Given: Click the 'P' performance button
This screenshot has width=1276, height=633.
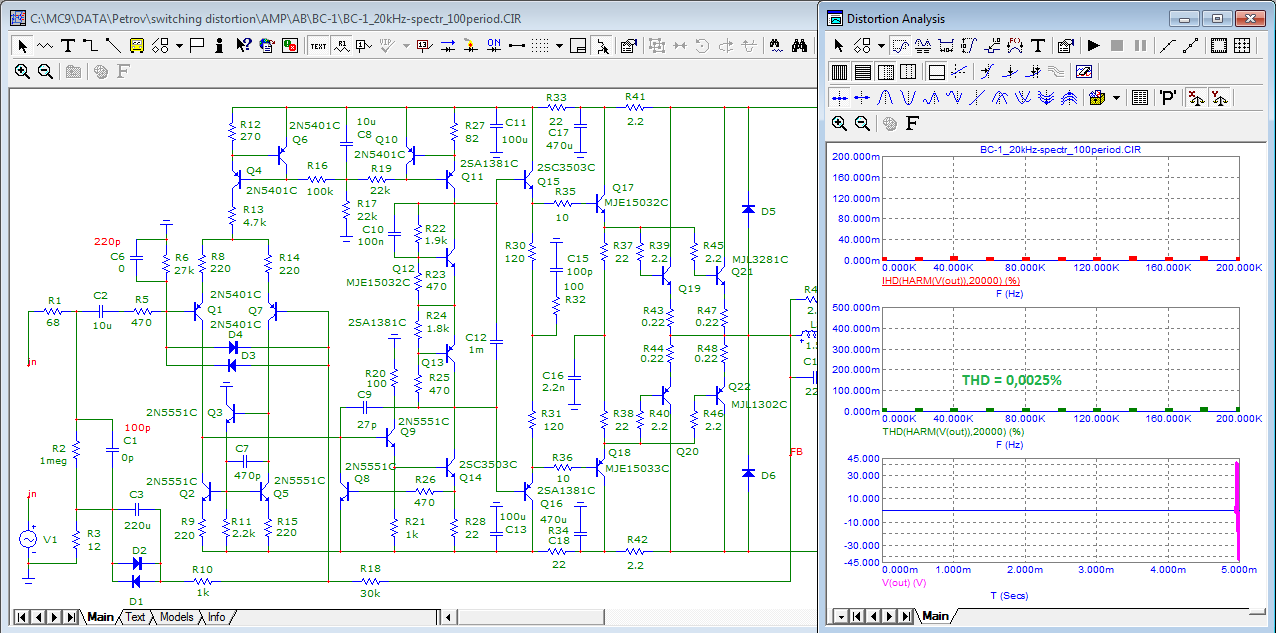Looking at the screenshot, I should [1166, 97].
